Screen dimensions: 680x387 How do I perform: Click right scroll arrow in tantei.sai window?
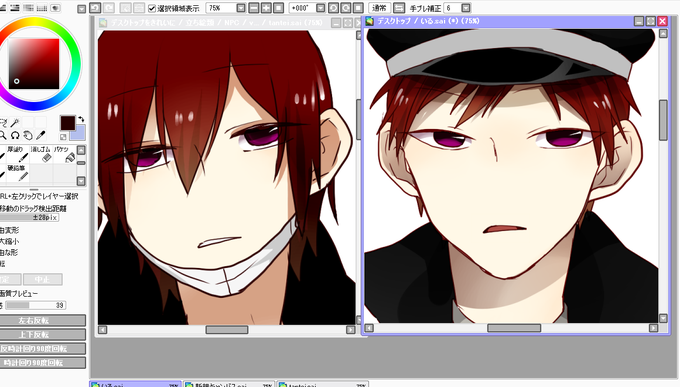[350, 330]
